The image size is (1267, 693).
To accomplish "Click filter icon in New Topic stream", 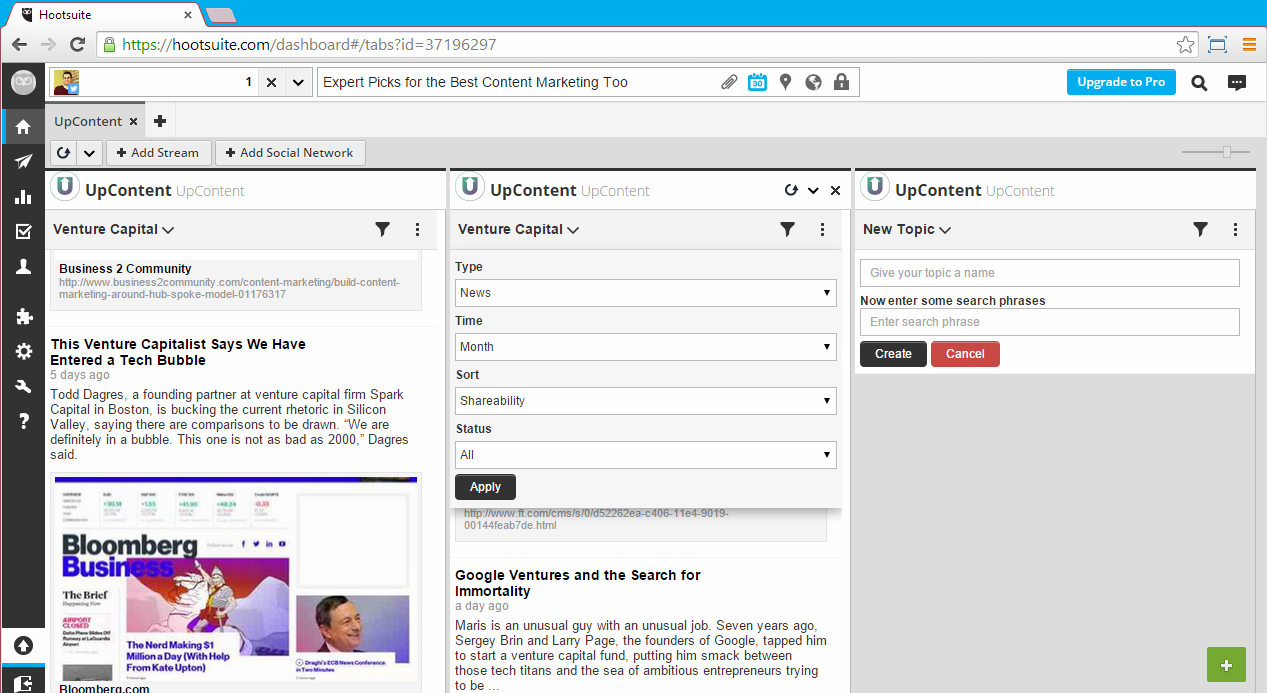I will (x=1200, y=229).
